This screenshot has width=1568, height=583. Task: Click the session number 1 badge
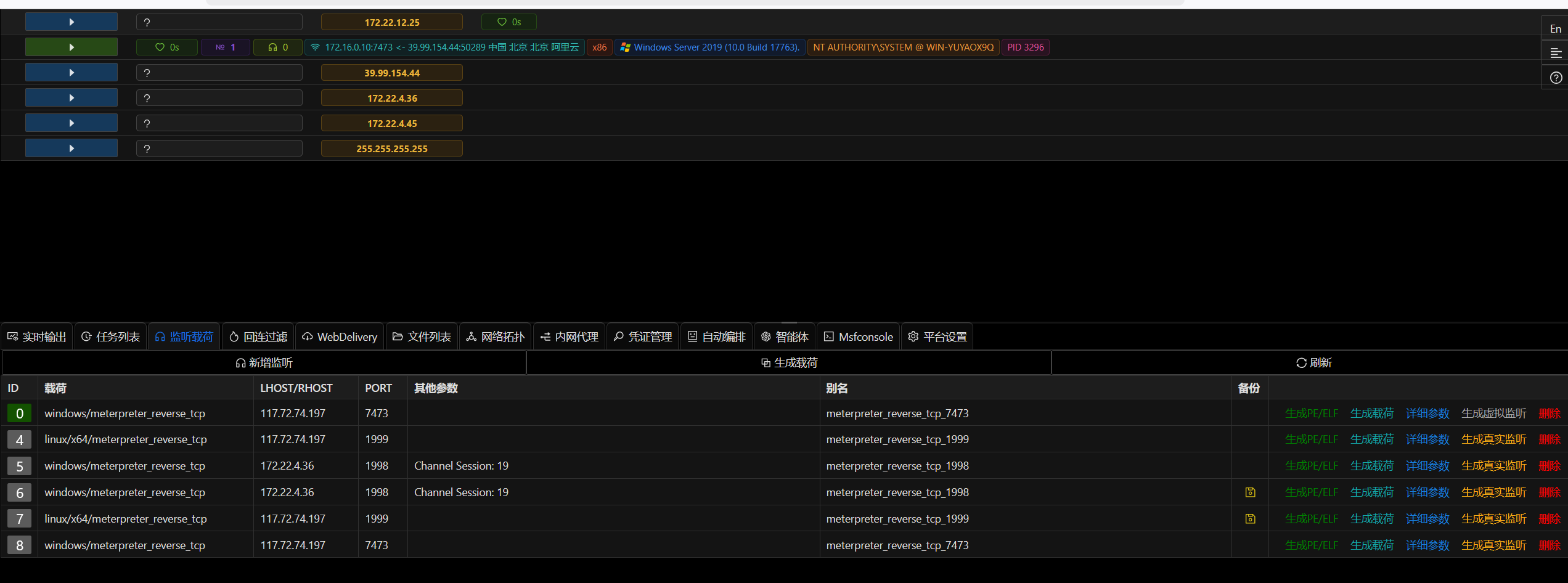226,47
